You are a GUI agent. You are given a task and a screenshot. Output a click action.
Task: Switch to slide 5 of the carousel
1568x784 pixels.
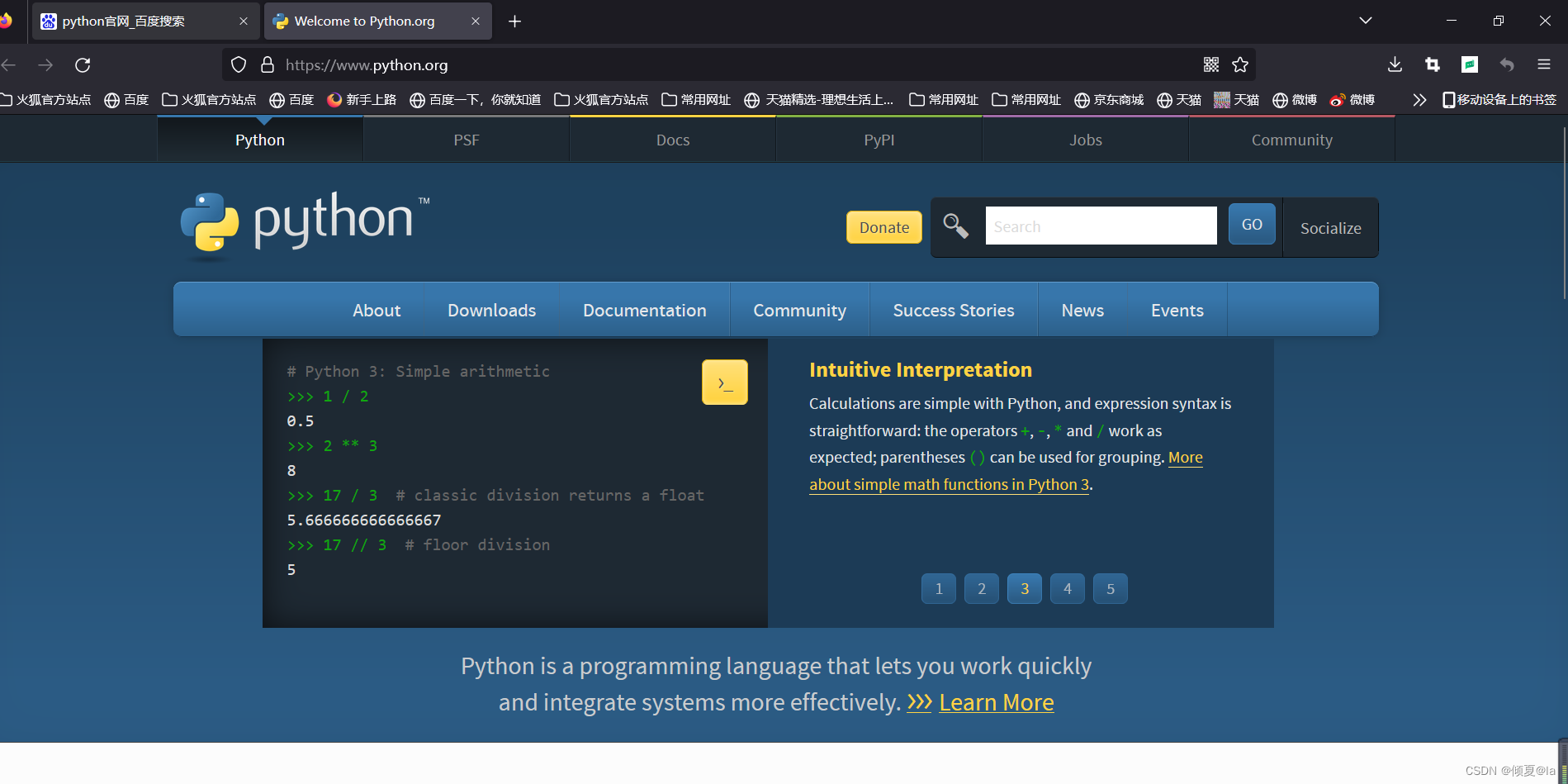(1111, 589)
